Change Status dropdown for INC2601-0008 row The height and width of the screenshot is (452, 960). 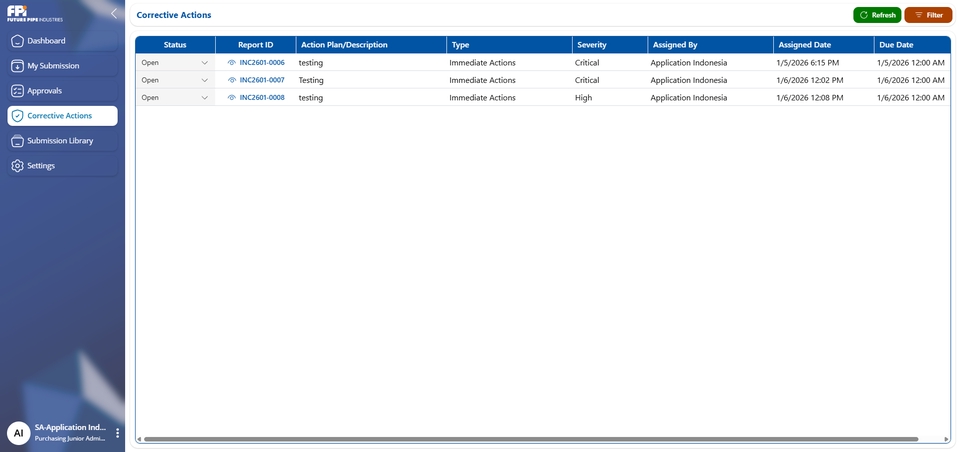(x=175, y=98)
